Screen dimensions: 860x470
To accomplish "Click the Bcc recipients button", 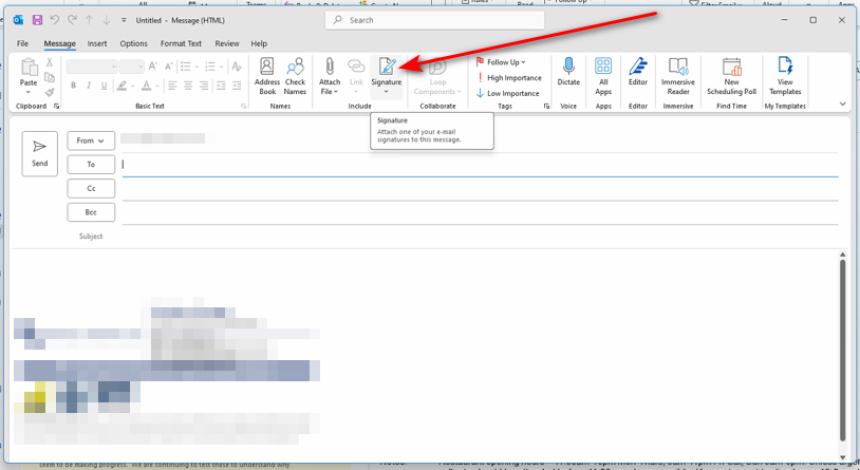I will [x=91, y=213].
